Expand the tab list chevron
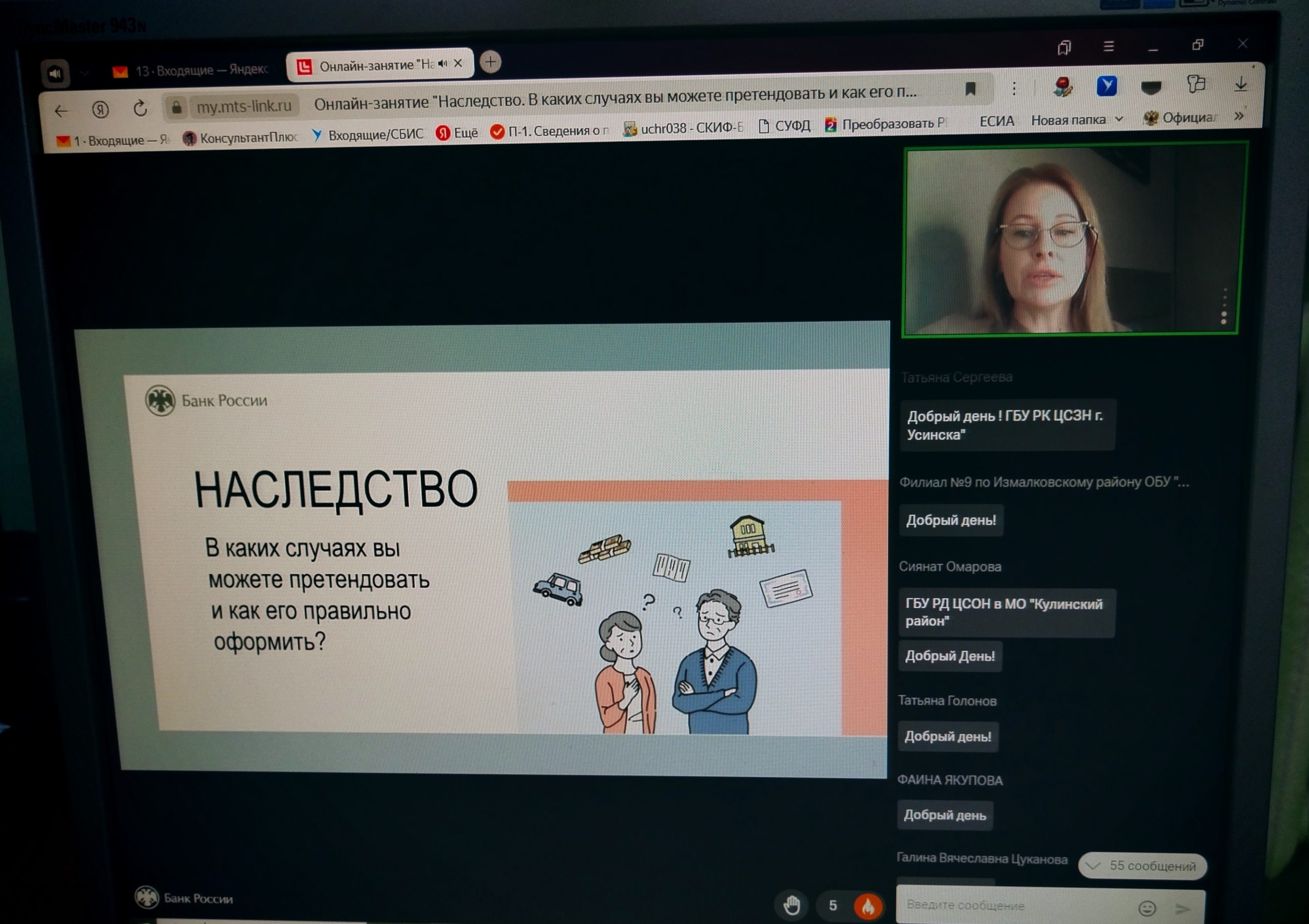The width and height of the screenshot is (1309, 924). 84,73
